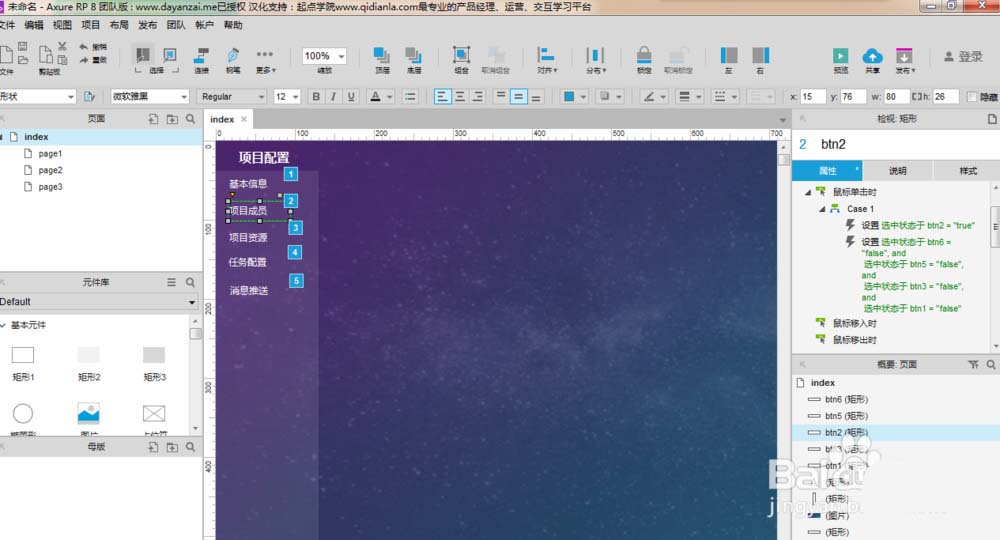Vertically align text to middle
The image size is (1000, 540).
point(518,96)
